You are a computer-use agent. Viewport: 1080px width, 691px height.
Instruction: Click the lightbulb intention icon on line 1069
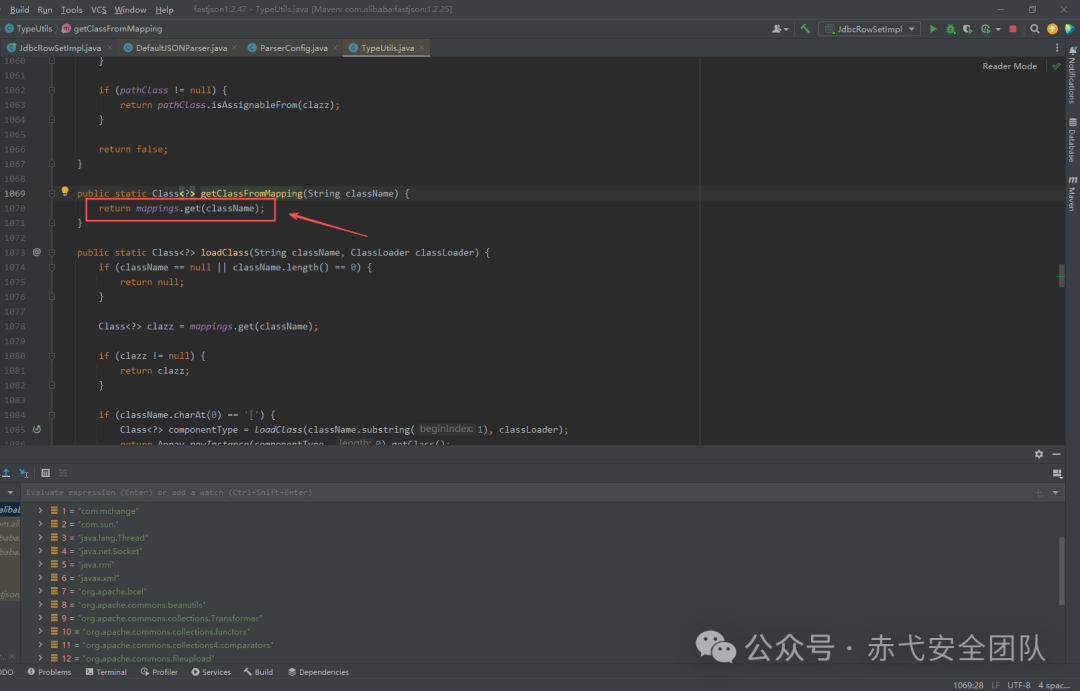(x=65, y=192)
